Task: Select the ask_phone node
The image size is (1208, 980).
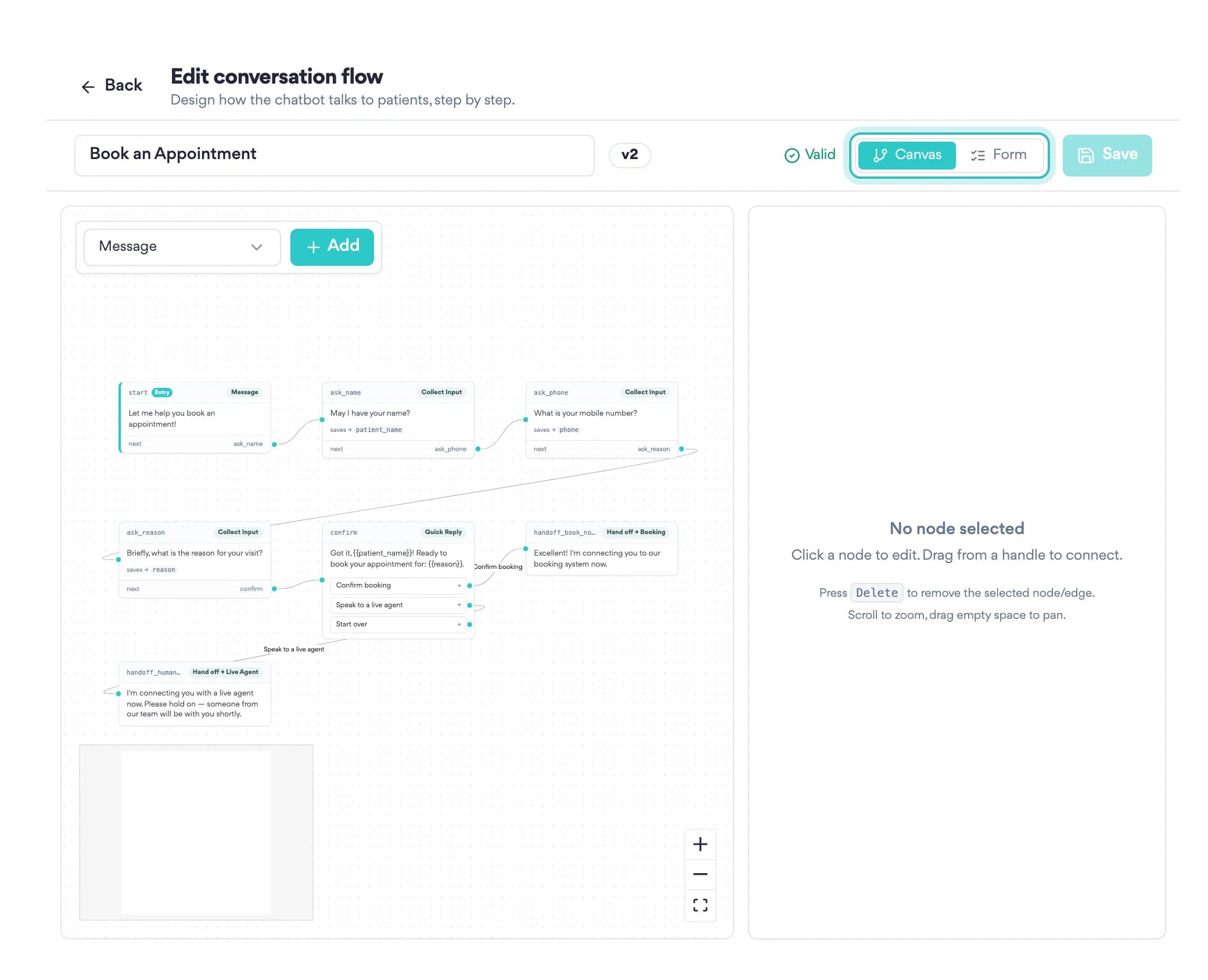Action: tap(602, 420)
